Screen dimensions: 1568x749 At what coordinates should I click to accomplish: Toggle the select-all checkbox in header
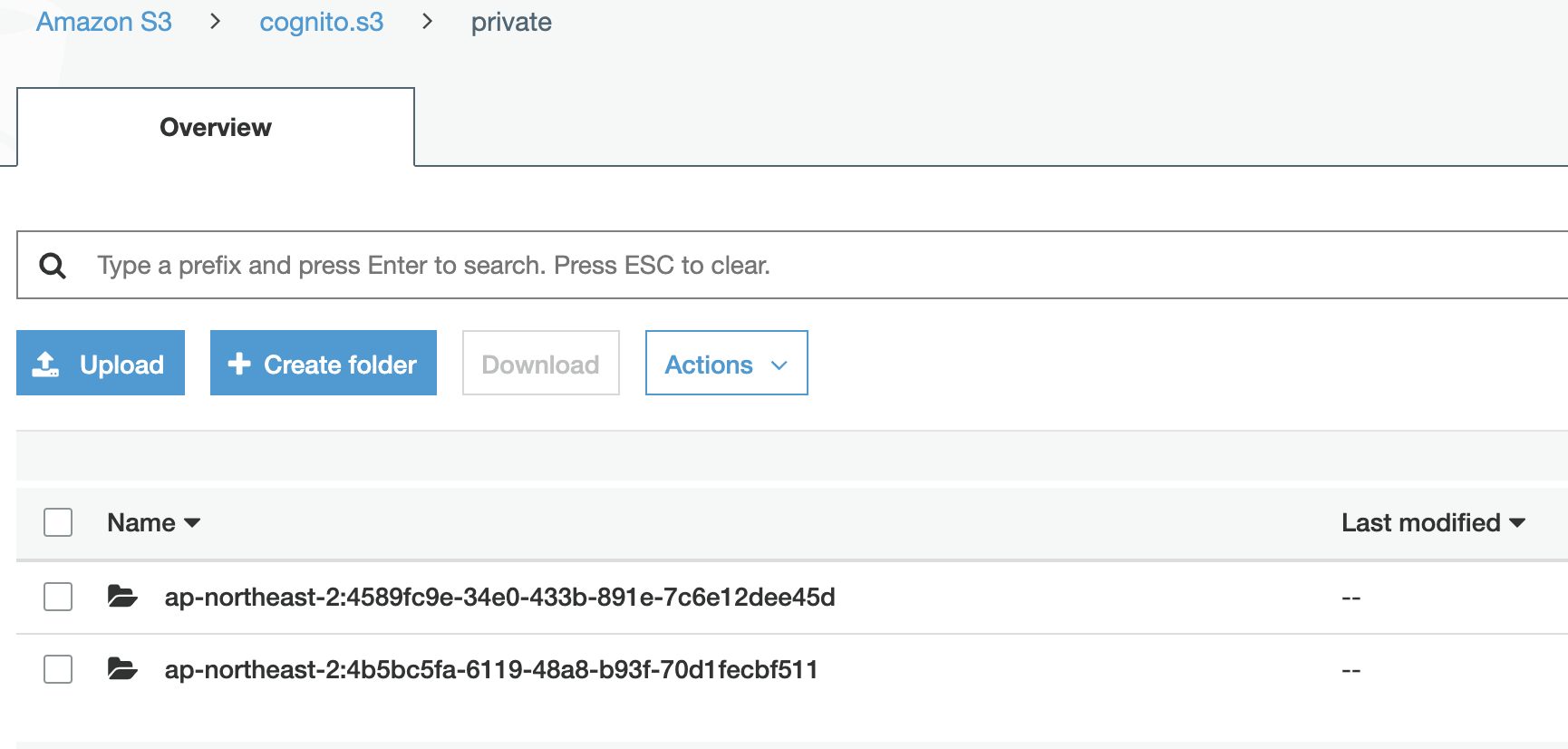[x=58, y=522]
